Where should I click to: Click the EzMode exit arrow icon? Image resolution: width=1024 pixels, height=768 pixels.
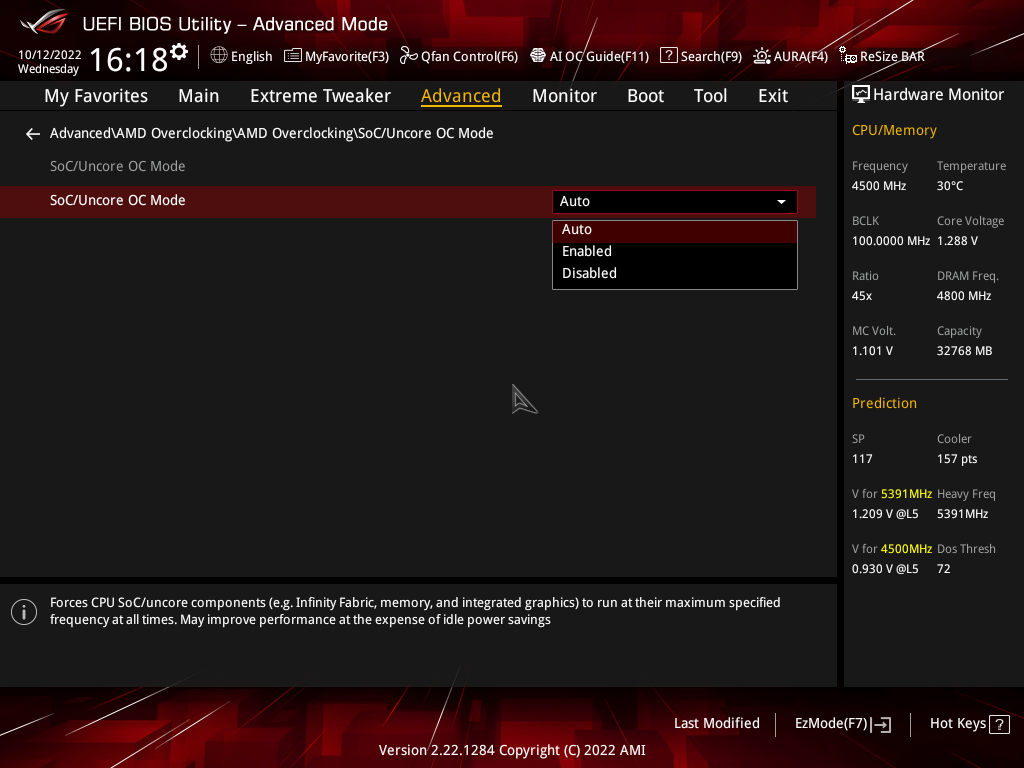(881, 724)
